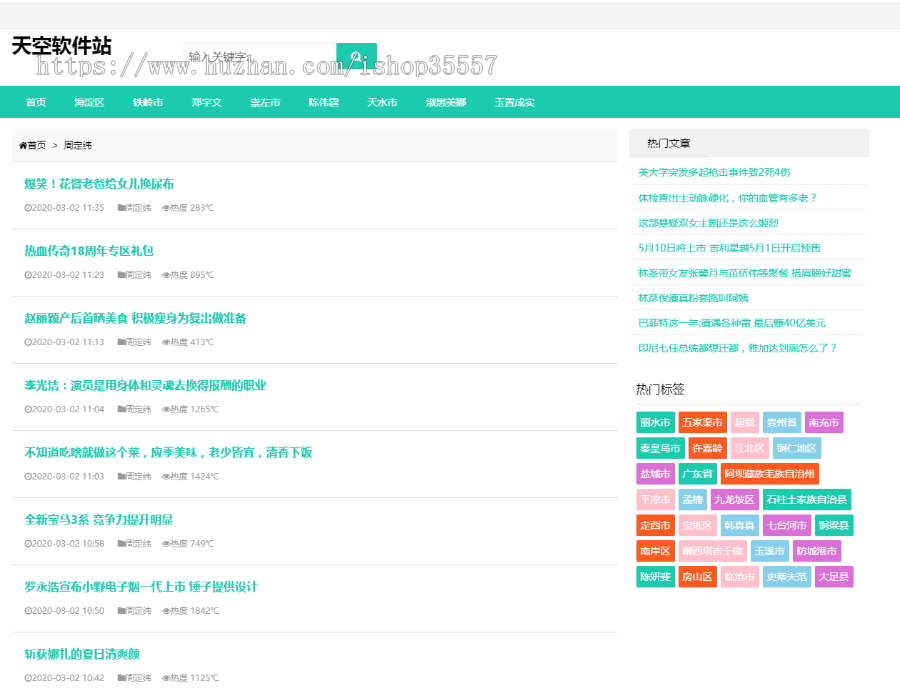Click the eye icon beside 热度 1265℃
Image resolution: width=900 pixels, height=691 pixels.
tap(166, 409)
